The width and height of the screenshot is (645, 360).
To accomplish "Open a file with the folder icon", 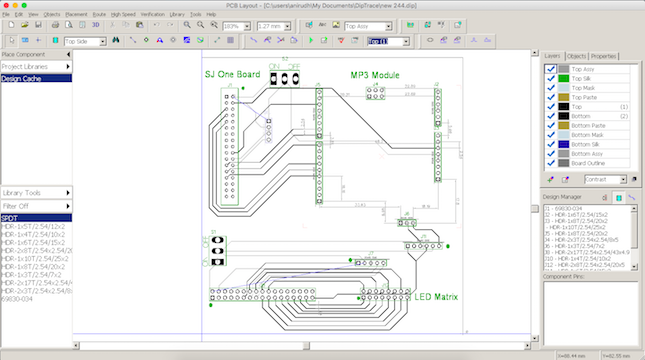I will 25,26.
